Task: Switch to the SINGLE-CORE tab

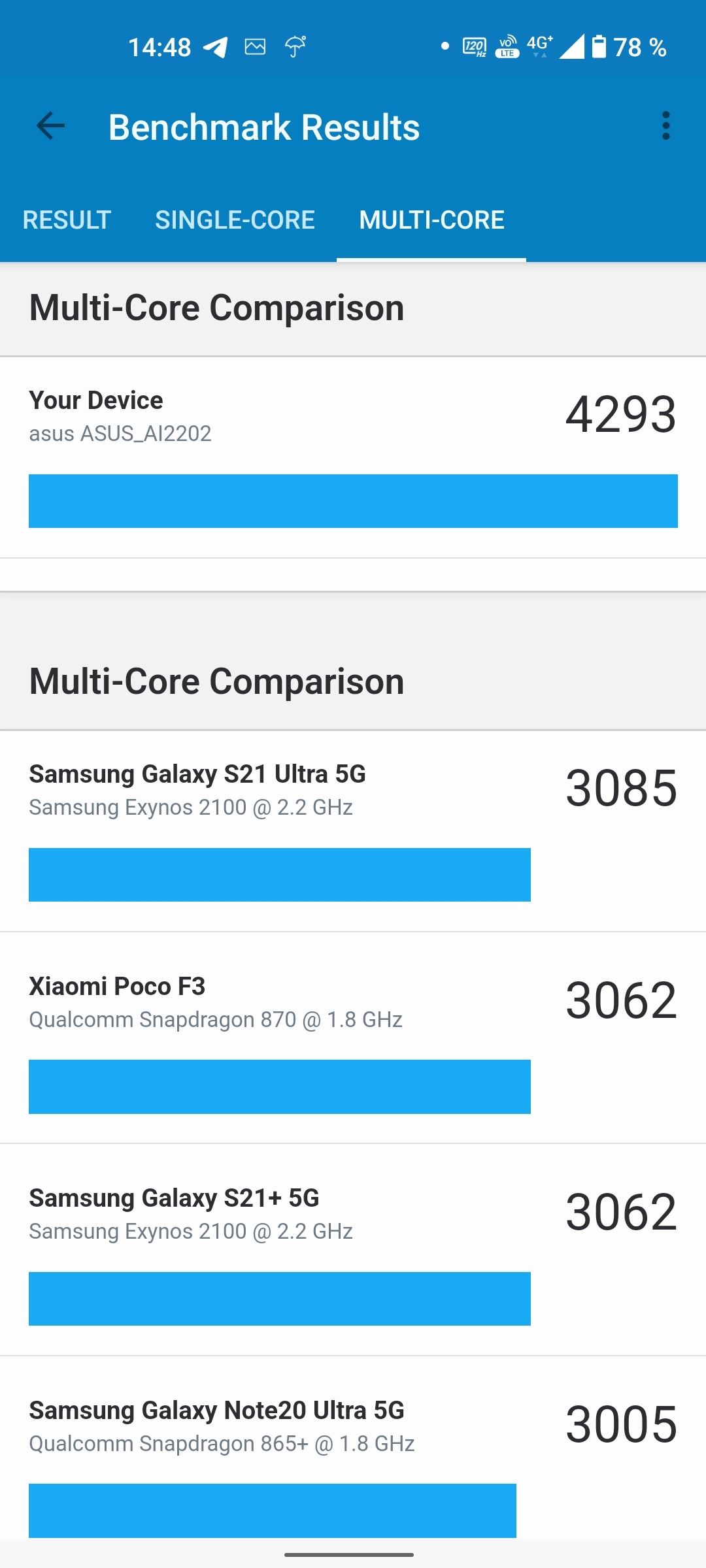Action: tap(235, 220)
